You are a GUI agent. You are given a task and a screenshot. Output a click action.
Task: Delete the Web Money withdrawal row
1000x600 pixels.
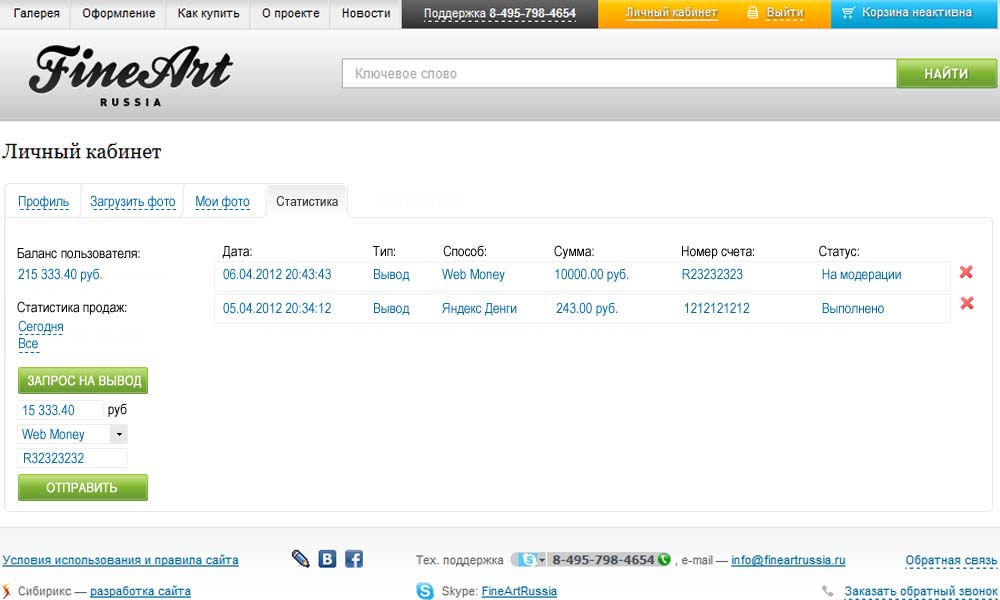point(966,272)
